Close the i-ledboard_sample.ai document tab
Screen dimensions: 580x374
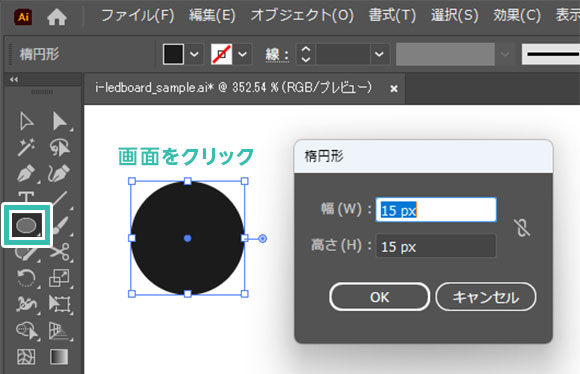(394, 89)
